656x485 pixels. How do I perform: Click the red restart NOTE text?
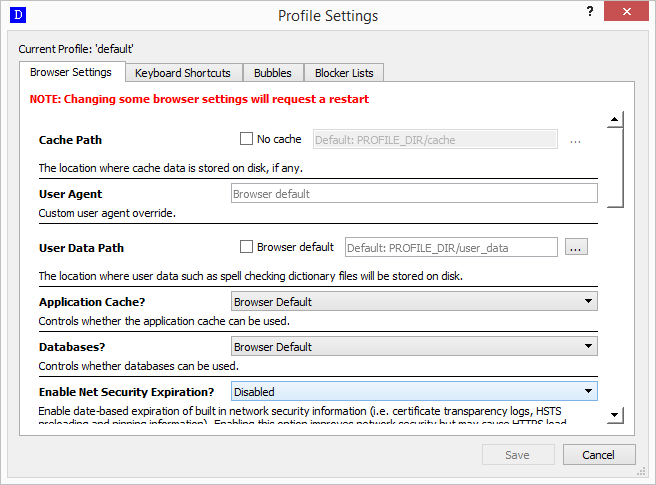click(199, 99)
